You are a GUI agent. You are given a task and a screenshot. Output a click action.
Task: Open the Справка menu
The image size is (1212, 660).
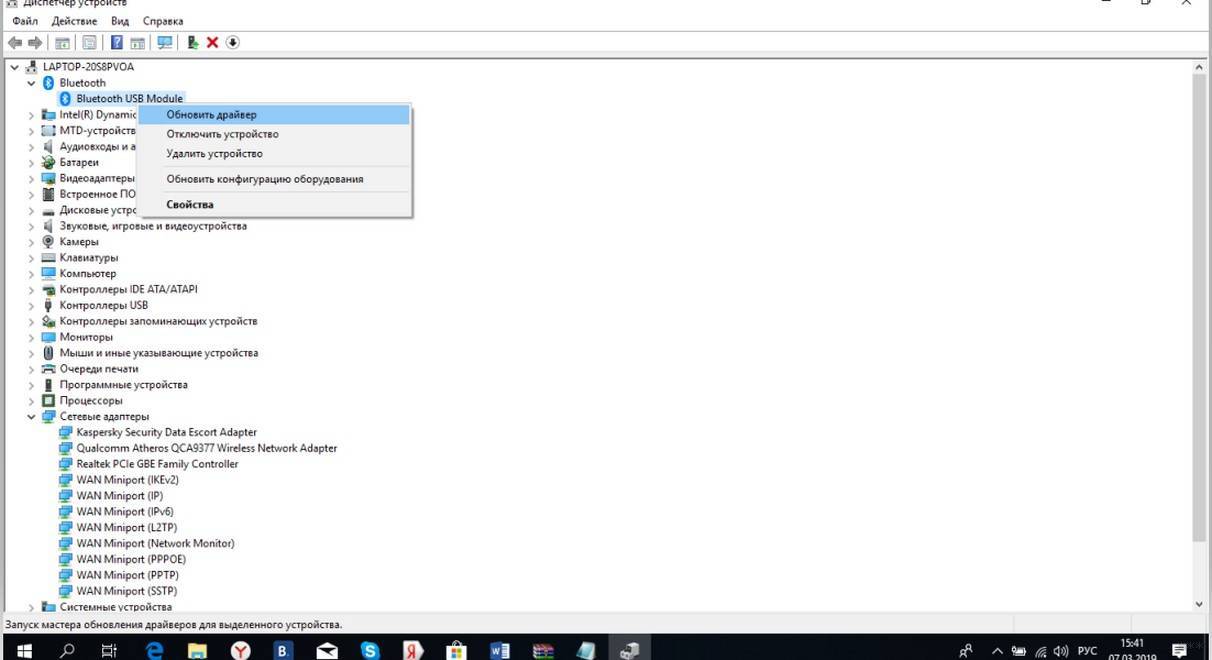[163, 21]
